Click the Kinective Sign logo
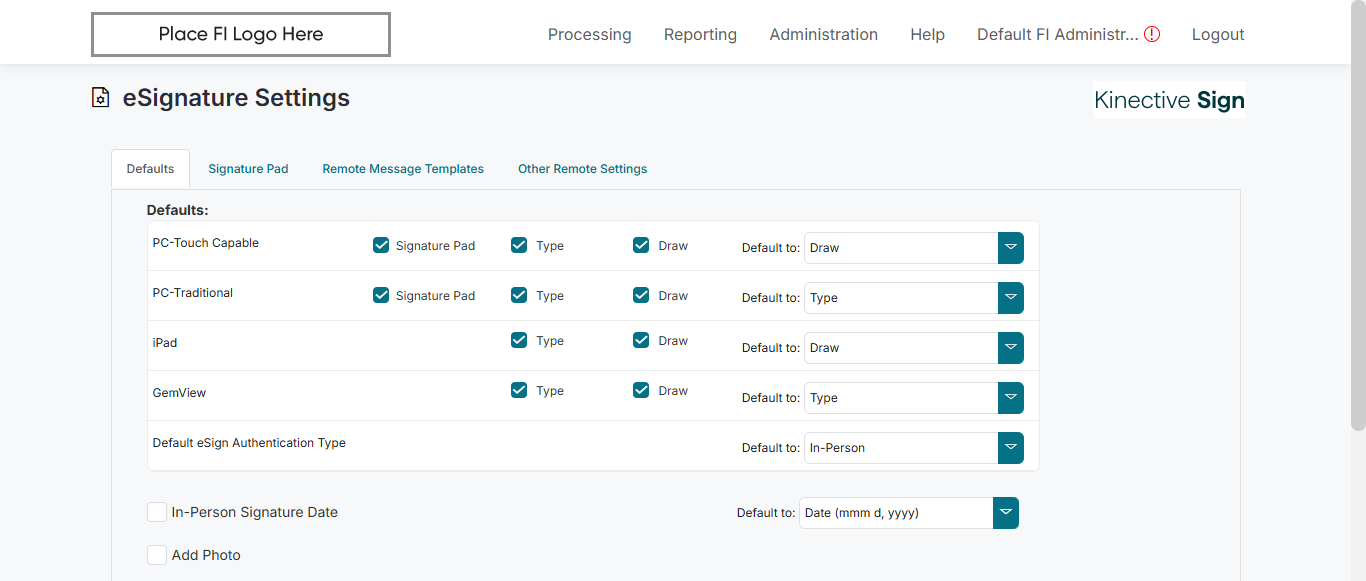 1169,100
